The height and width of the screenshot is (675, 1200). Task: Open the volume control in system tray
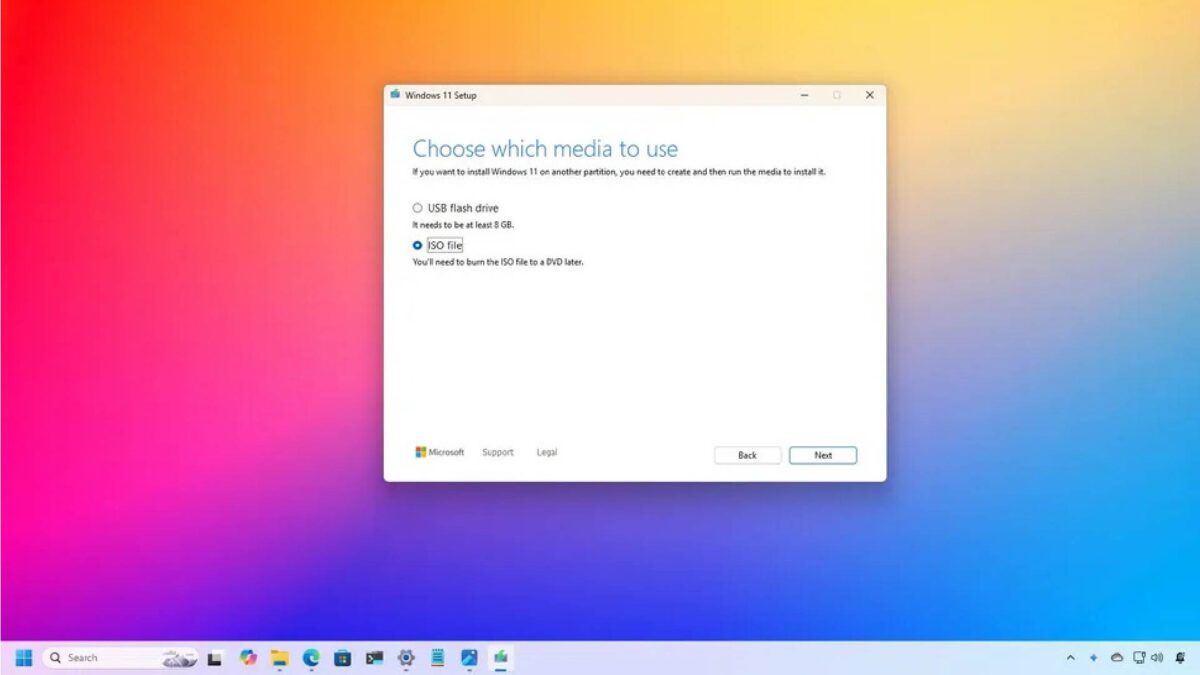pyautogui.click(x=1155, y=658)
